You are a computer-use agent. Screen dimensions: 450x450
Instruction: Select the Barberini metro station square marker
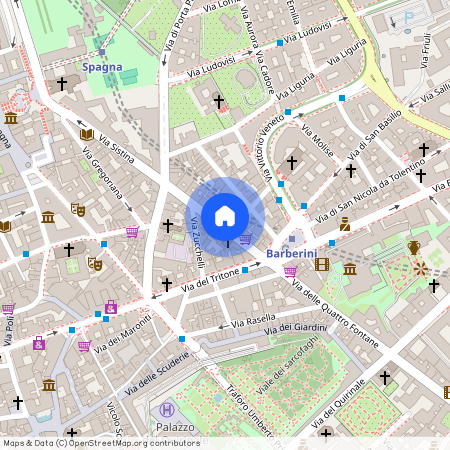[292, 239]
